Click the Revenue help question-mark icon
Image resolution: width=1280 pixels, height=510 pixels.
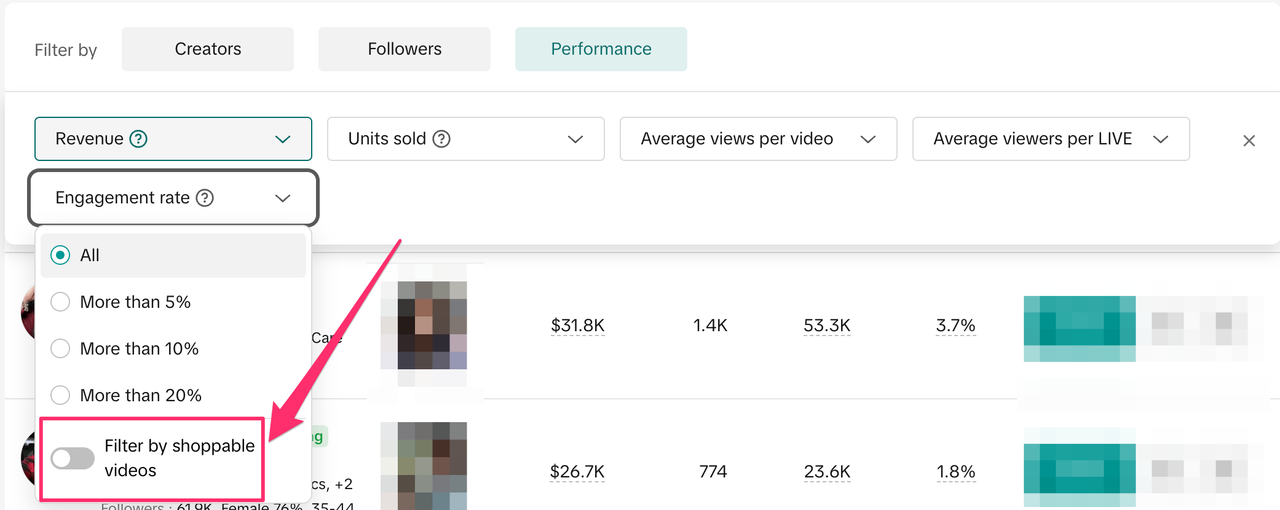(139, 139)
